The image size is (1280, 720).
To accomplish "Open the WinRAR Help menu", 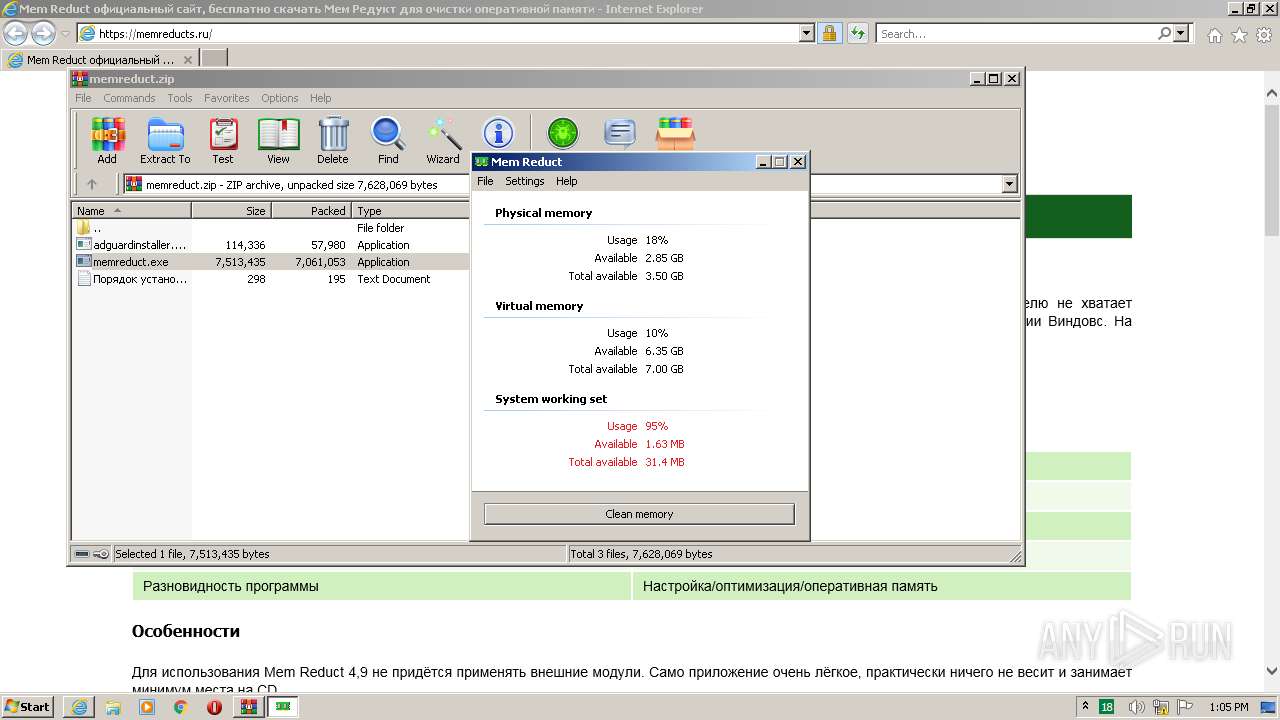I will click(x=320, y=98).
